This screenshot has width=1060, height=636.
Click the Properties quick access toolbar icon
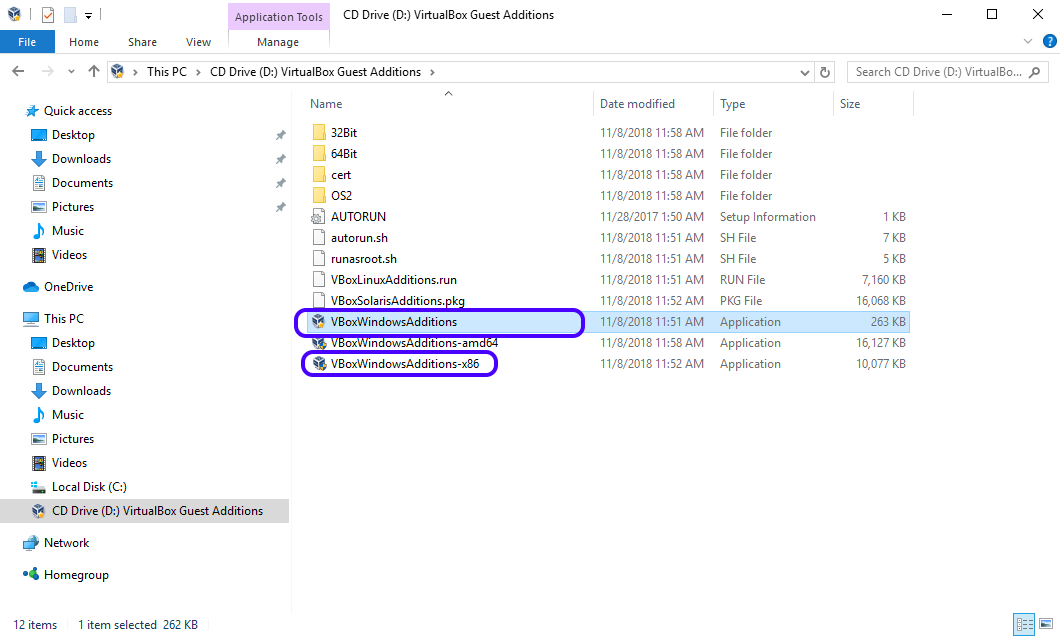click(47, 14)
